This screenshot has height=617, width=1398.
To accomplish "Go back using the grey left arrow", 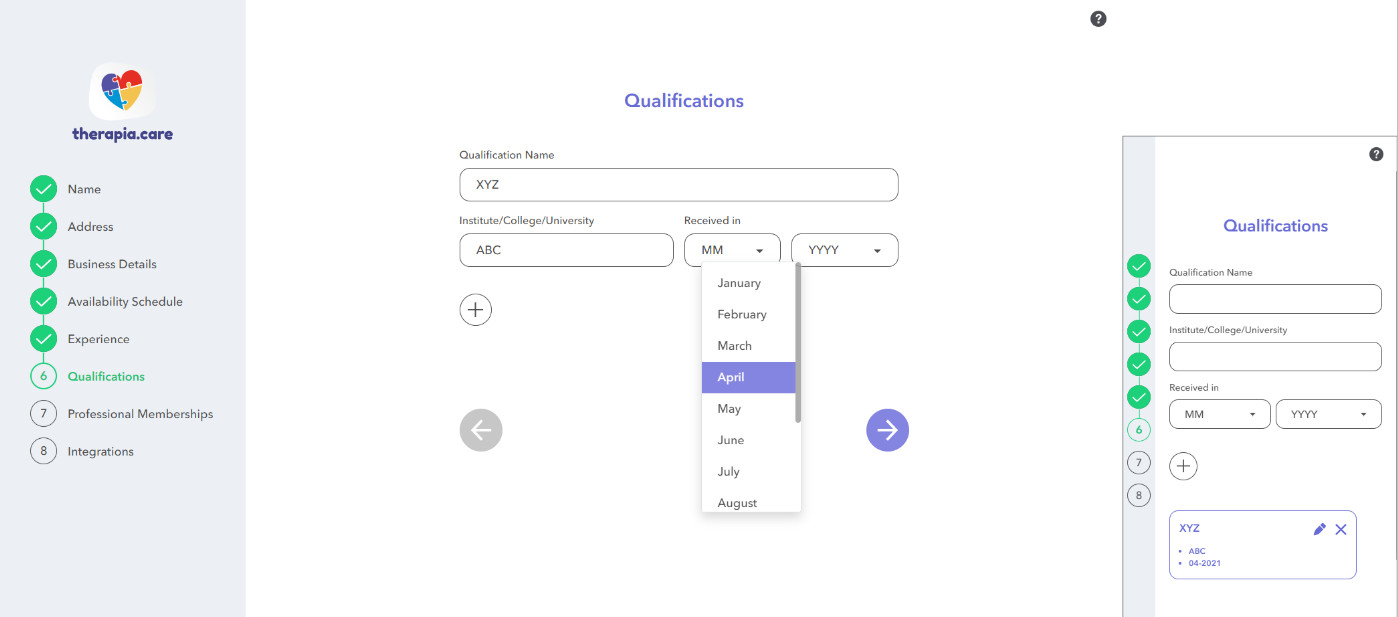I will click(x=481, y=430).
